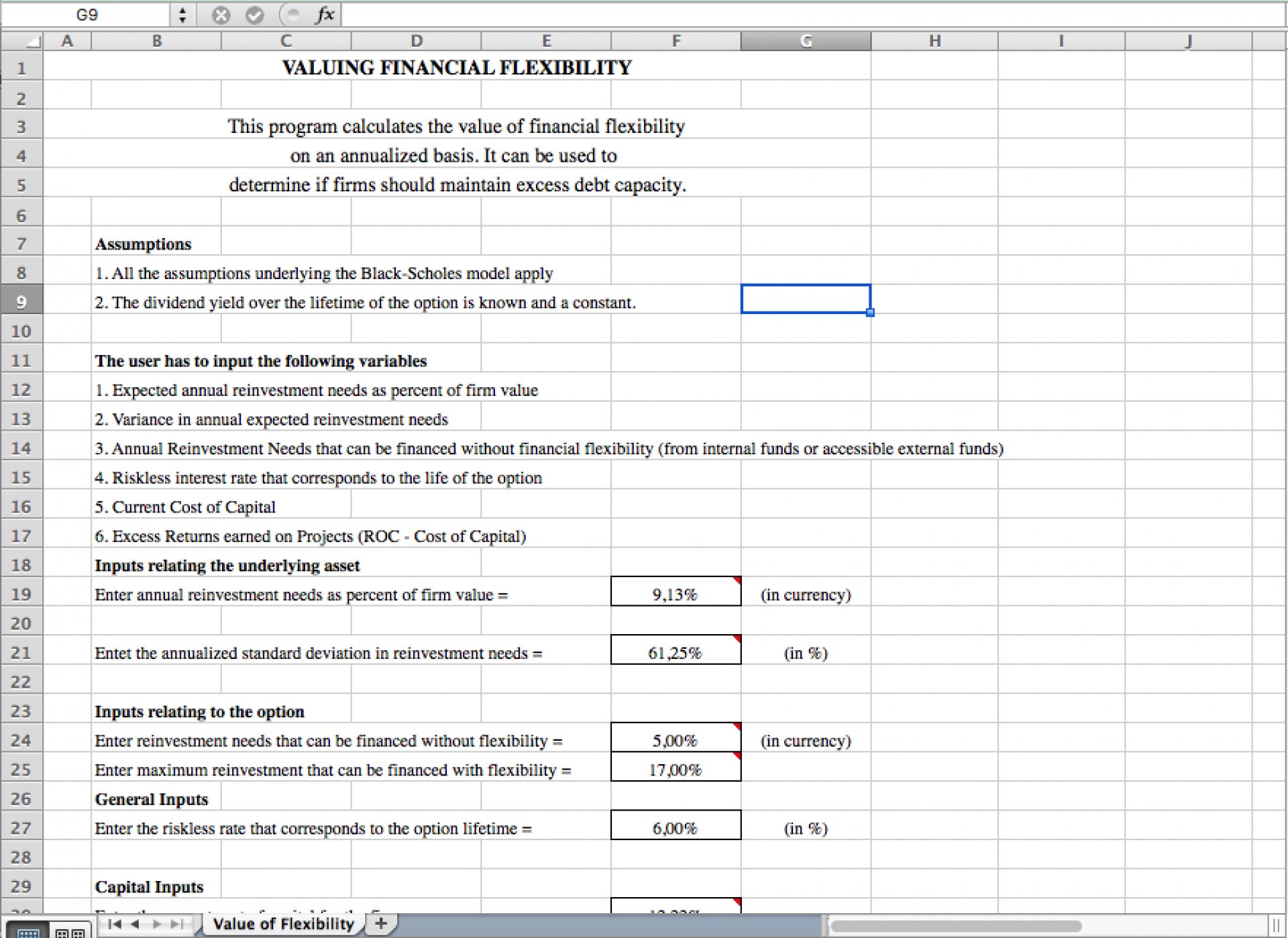The height and width of the screenshot is (938, 1288).
Task: Click text '5. Current Cost of Capital'
Action: (185, 507)
